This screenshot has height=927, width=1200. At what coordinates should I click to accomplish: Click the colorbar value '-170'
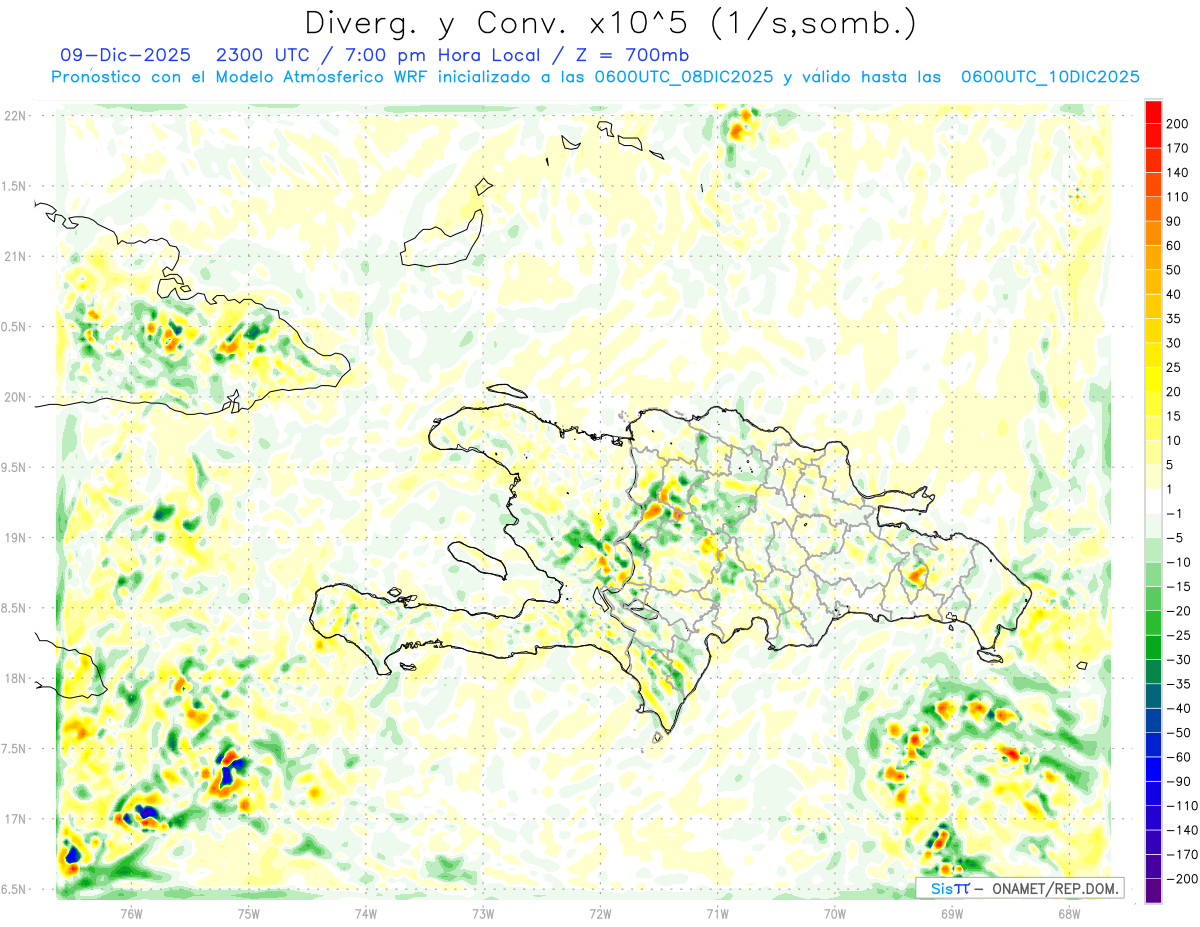click(x=1182, y=854)
